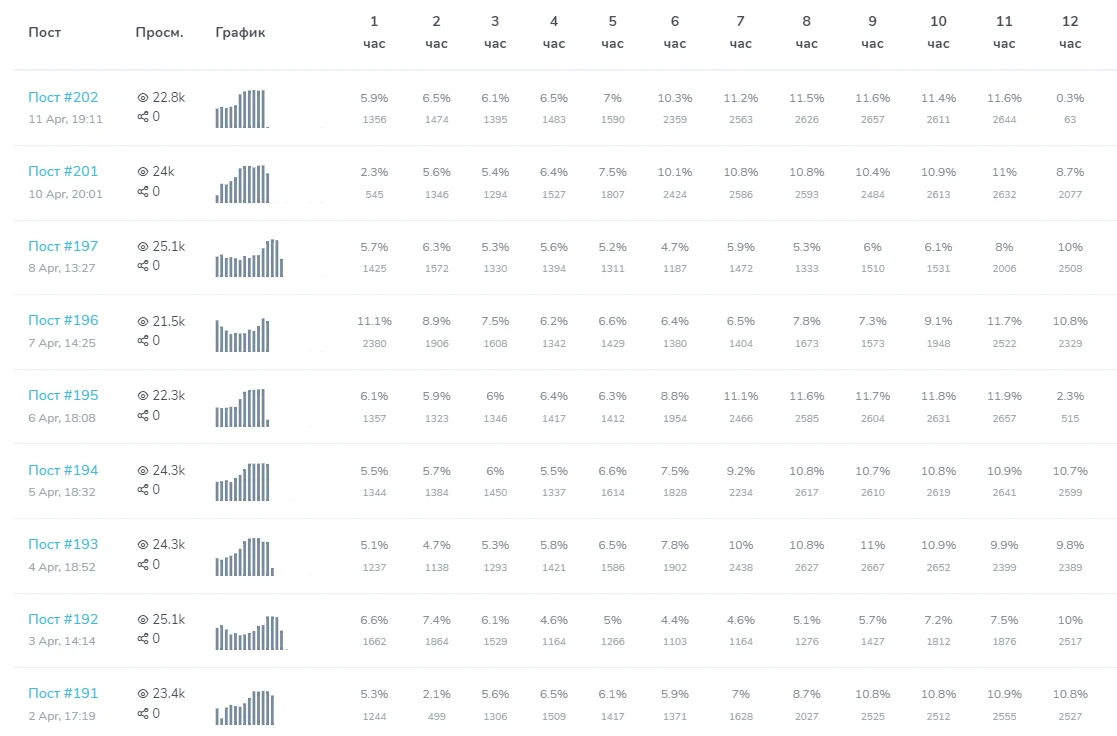Screen dimensions: 1117x736
Task: Click the views eye icon for Пост #202
Action: point(142,97)
